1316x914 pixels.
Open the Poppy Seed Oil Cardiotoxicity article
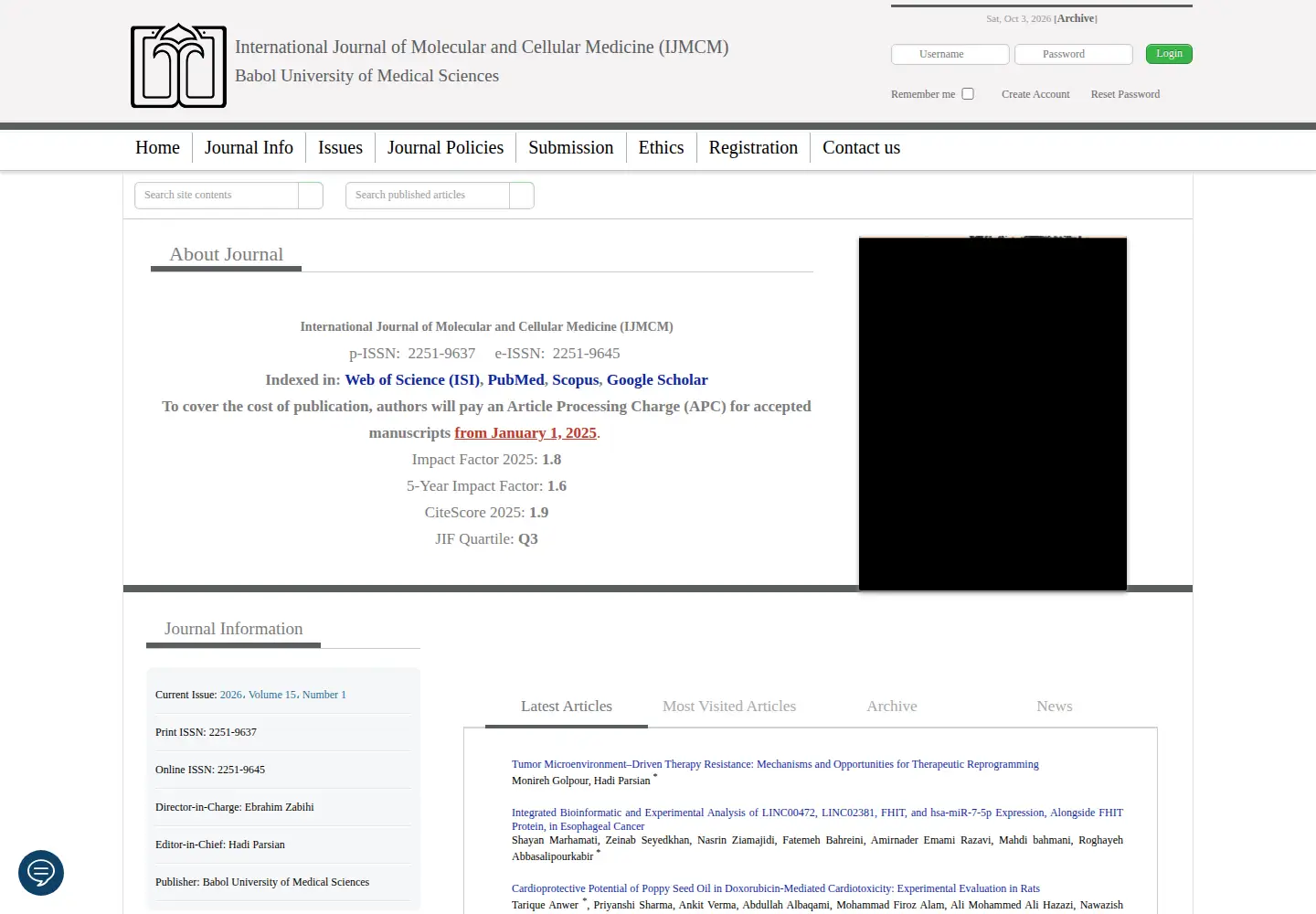(x=776, y=888)
